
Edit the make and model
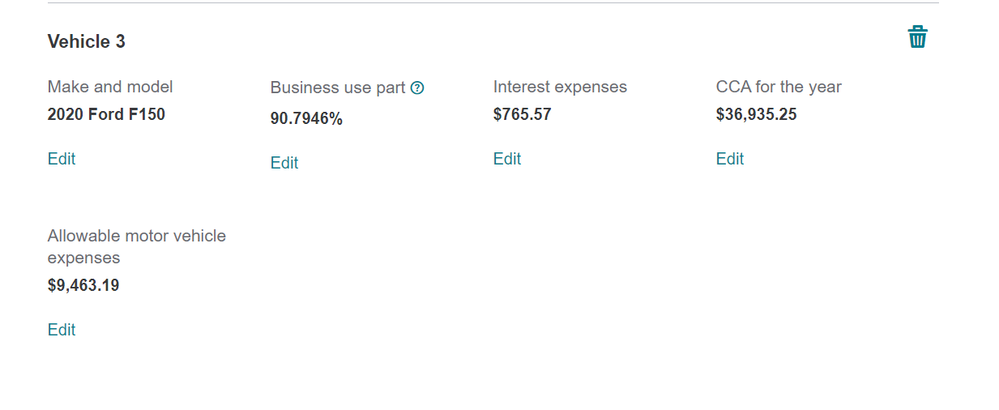61,159
